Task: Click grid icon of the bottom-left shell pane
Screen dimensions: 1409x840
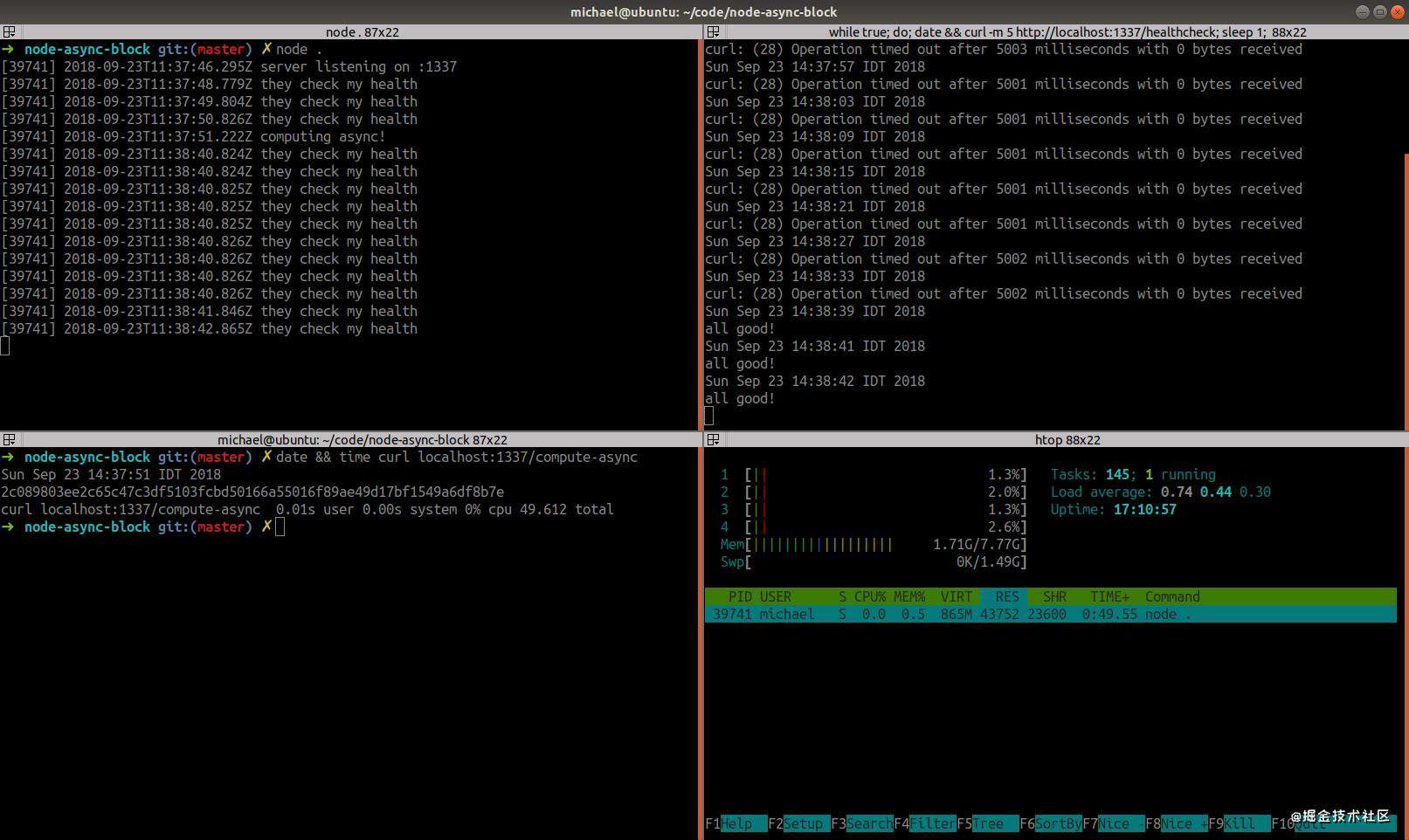Action: (x=9, y=439)
